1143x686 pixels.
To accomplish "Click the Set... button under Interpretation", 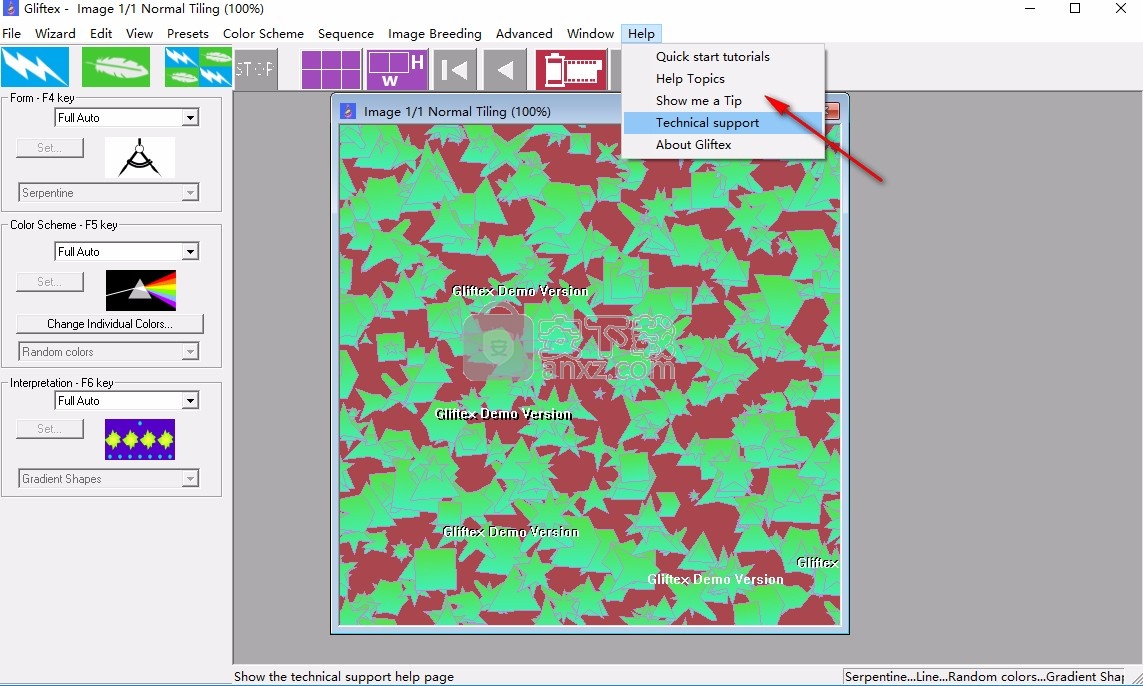I will (50, 429).
